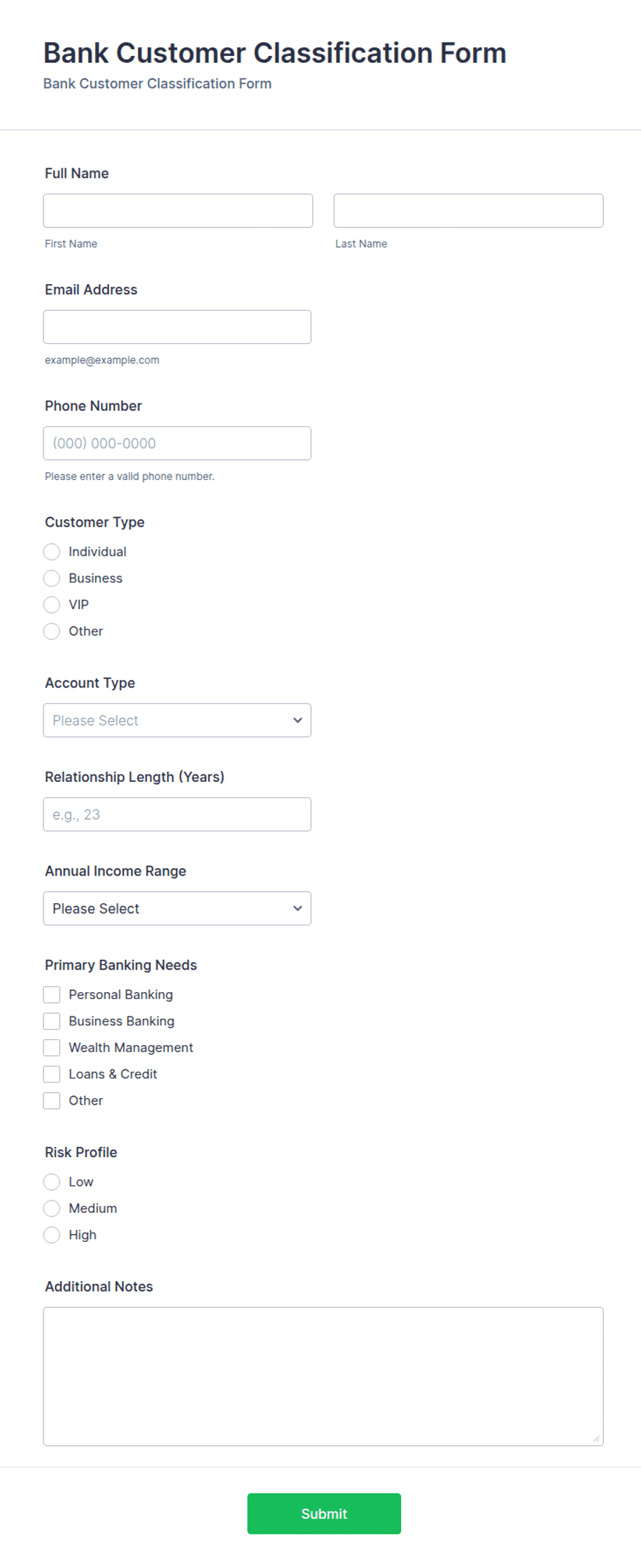This screenshot has height=1568, width=641.
Task: Click into the Email Address field
Action: pos(177,327)
